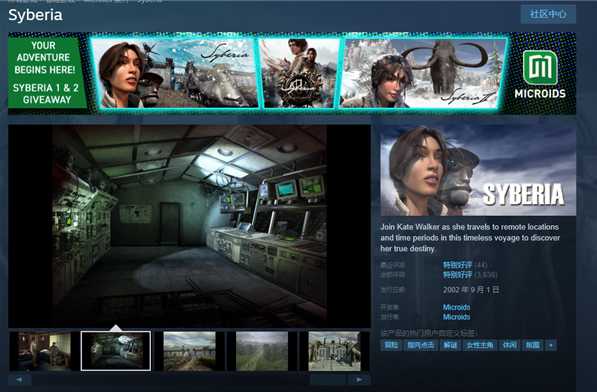Select the 冒险 adventure tag
Screen dimensions: 597x392
(x=391, y=345)
